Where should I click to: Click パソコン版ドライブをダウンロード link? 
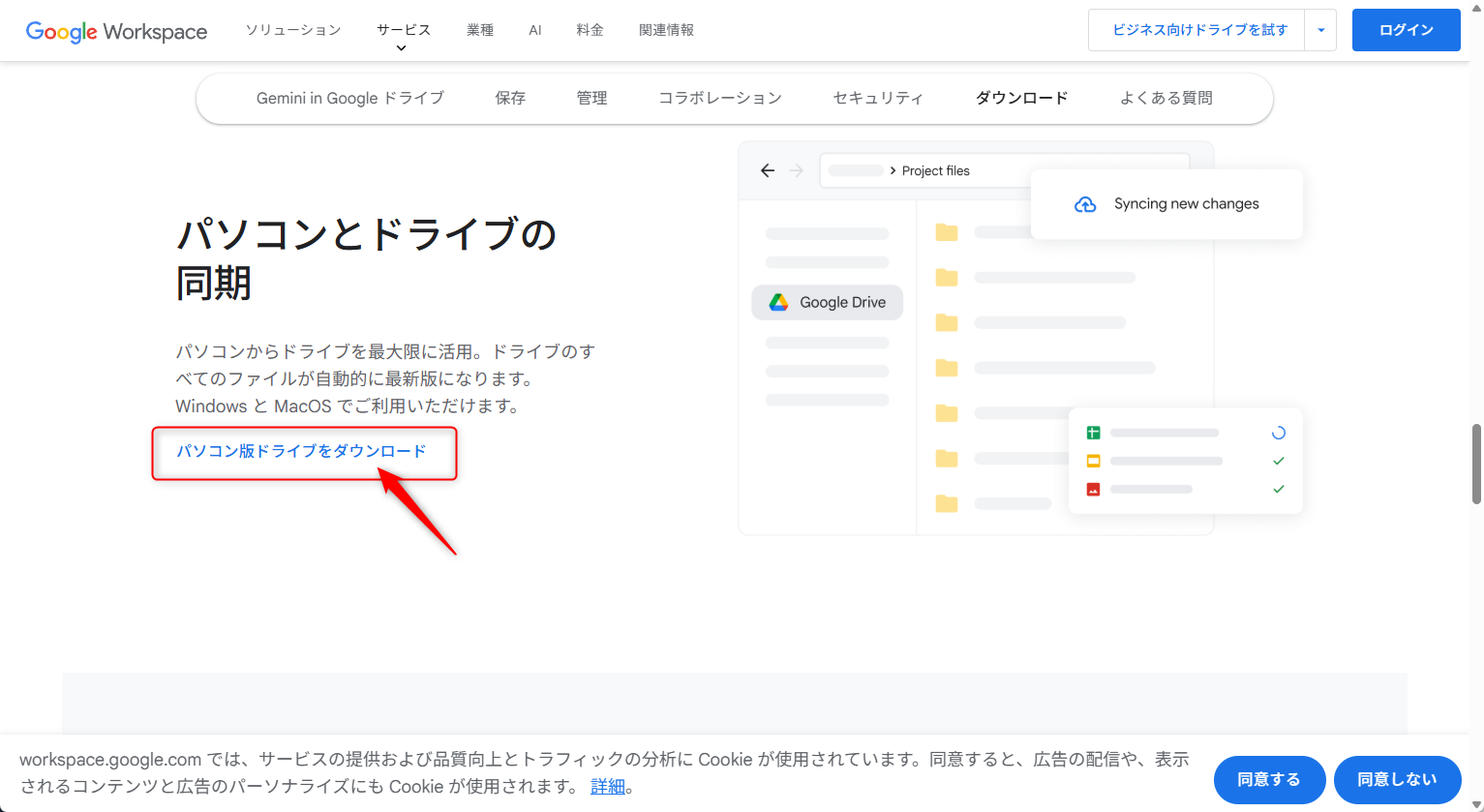pos(301,451)
